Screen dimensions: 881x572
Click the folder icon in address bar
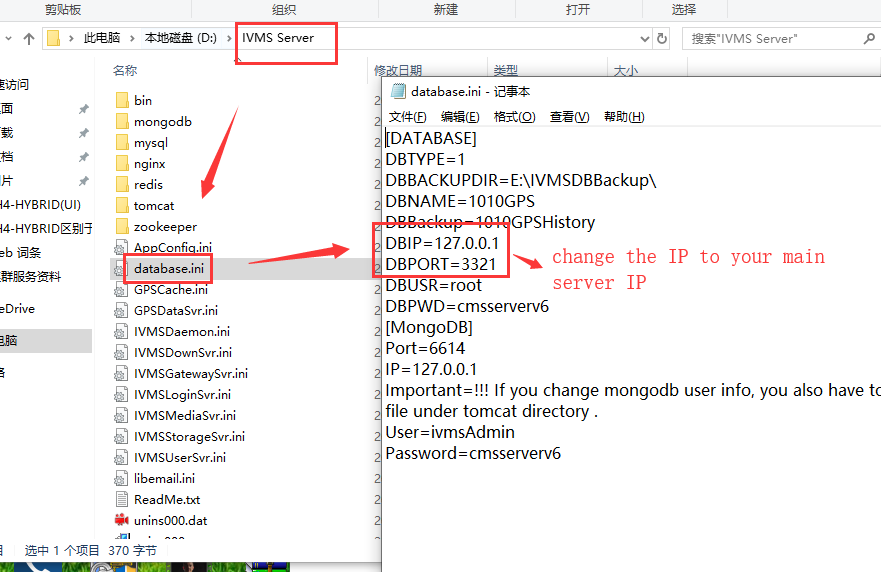tap(53, 38)
